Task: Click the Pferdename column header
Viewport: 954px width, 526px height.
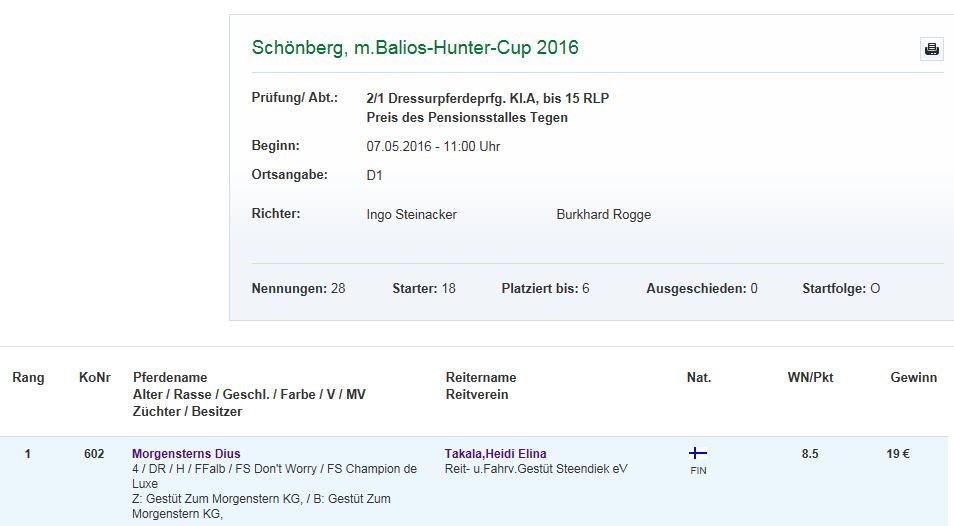Action: 170,378
